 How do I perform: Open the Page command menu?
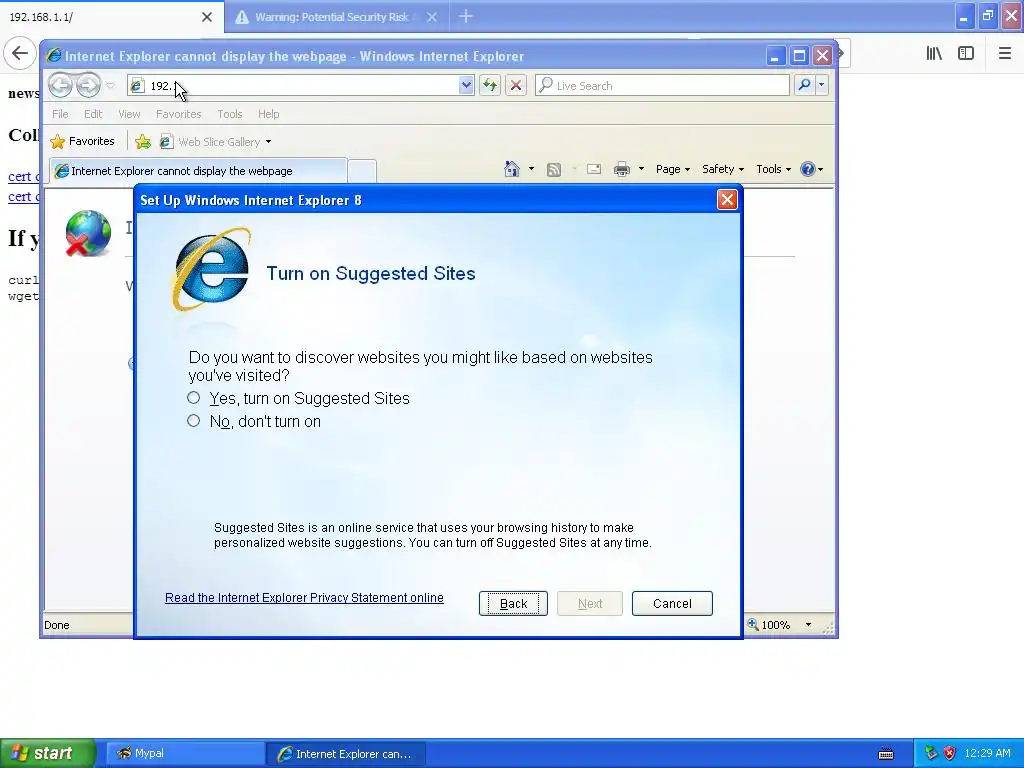[x=673, y=169]
